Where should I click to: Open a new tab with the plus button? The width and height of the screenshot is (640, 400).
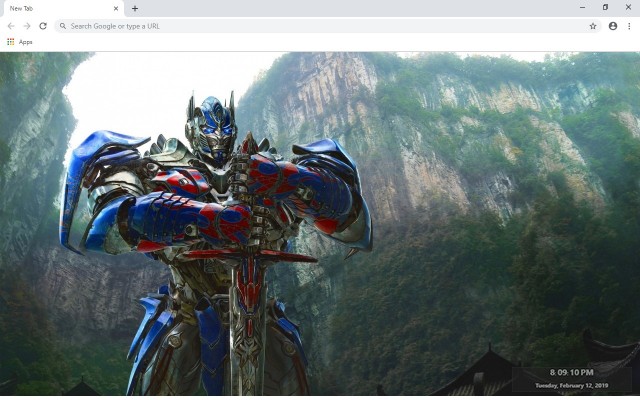[135, 8]
